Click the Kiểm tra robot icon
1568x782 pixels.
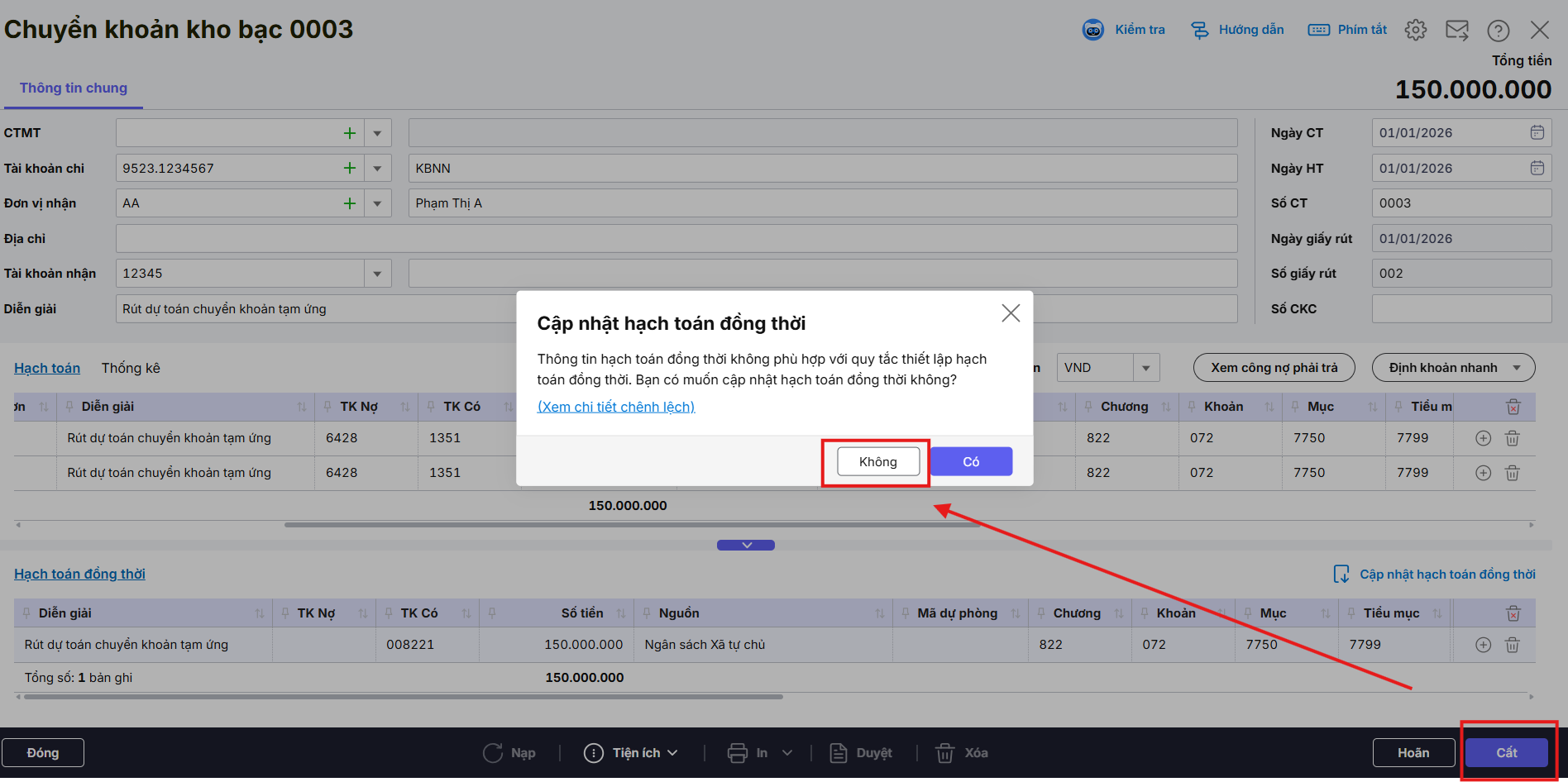[x=1092, y=30]
